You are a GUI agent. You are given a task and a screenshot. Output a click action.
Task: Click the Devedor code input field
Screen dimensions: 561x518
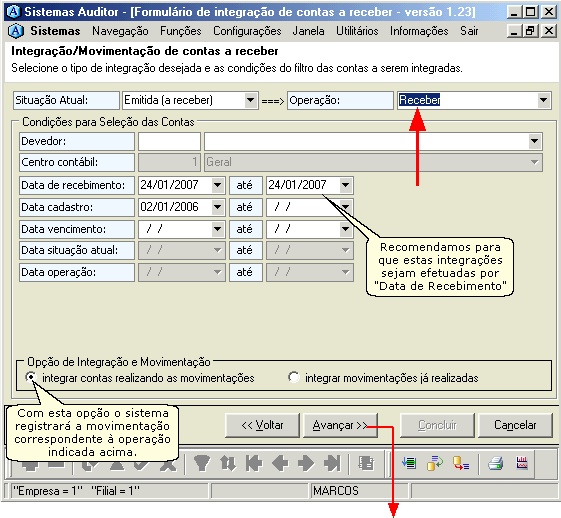pyautogui.click(x=169, y=141)
